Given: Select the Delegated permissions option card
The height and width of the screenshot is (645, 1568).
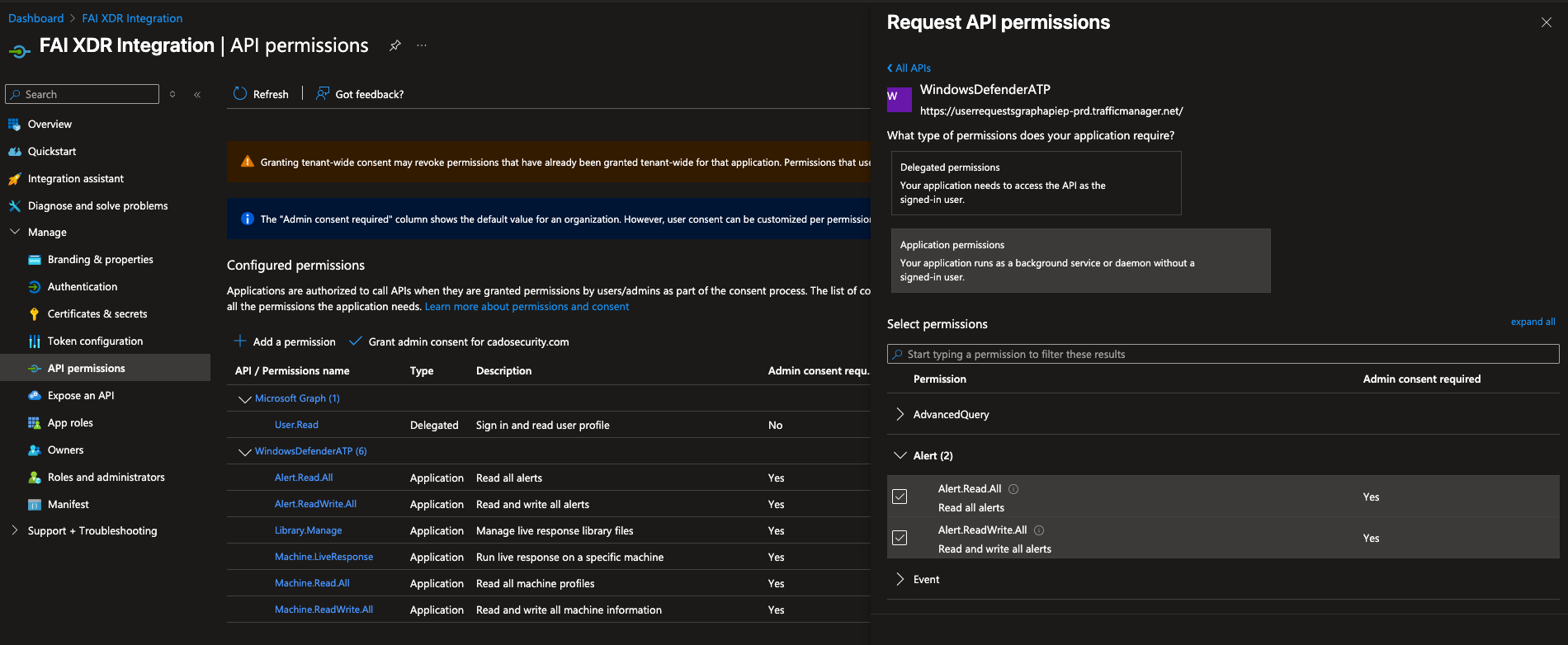Looking at the screenshot, I should tap(1036, 183).
